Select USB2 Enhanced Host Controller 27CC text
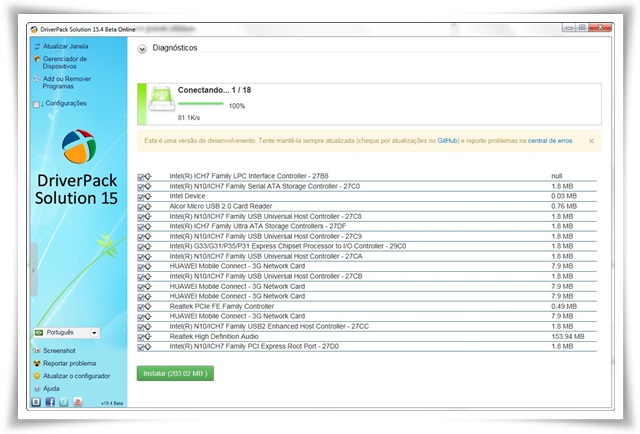 point(269,326)
